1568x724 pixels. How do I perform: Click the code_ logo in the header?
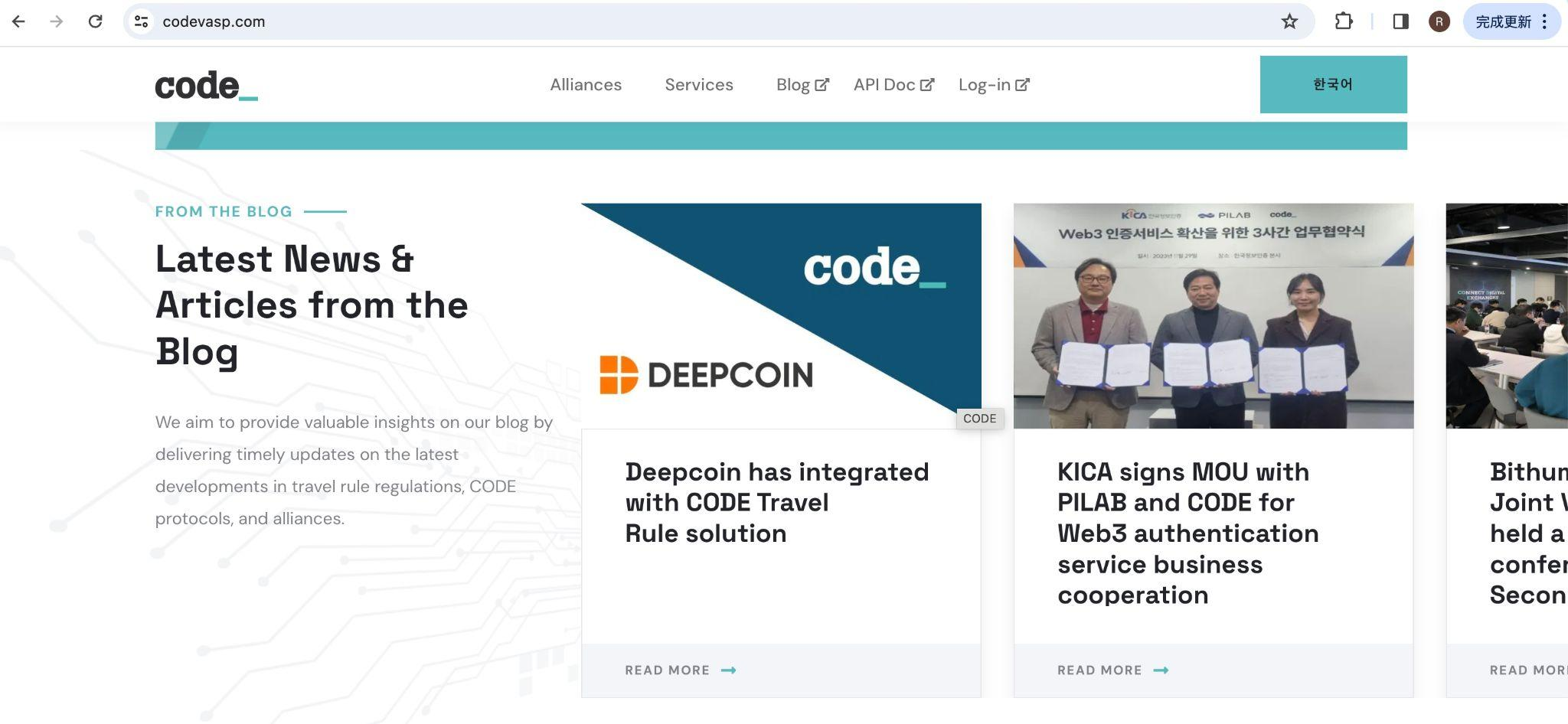tap(205, 85)
